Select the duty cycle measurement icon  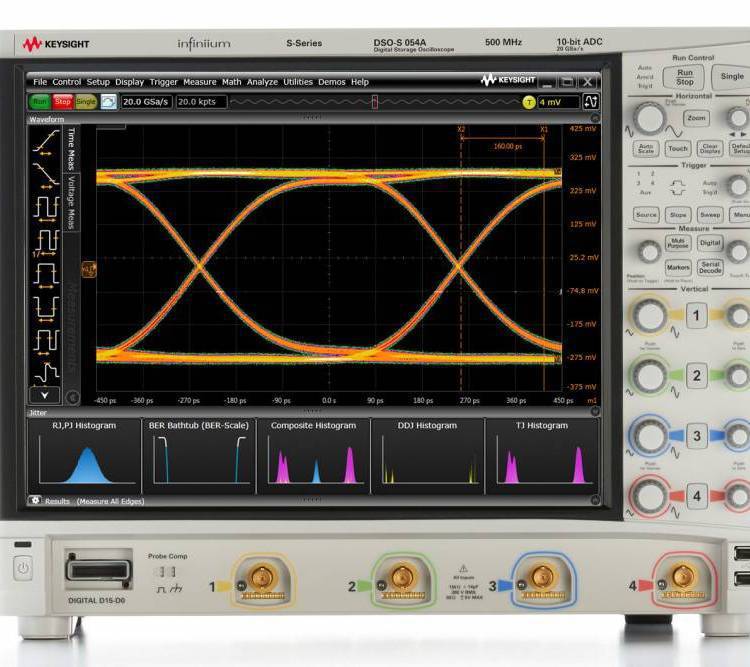pos(46,342)
